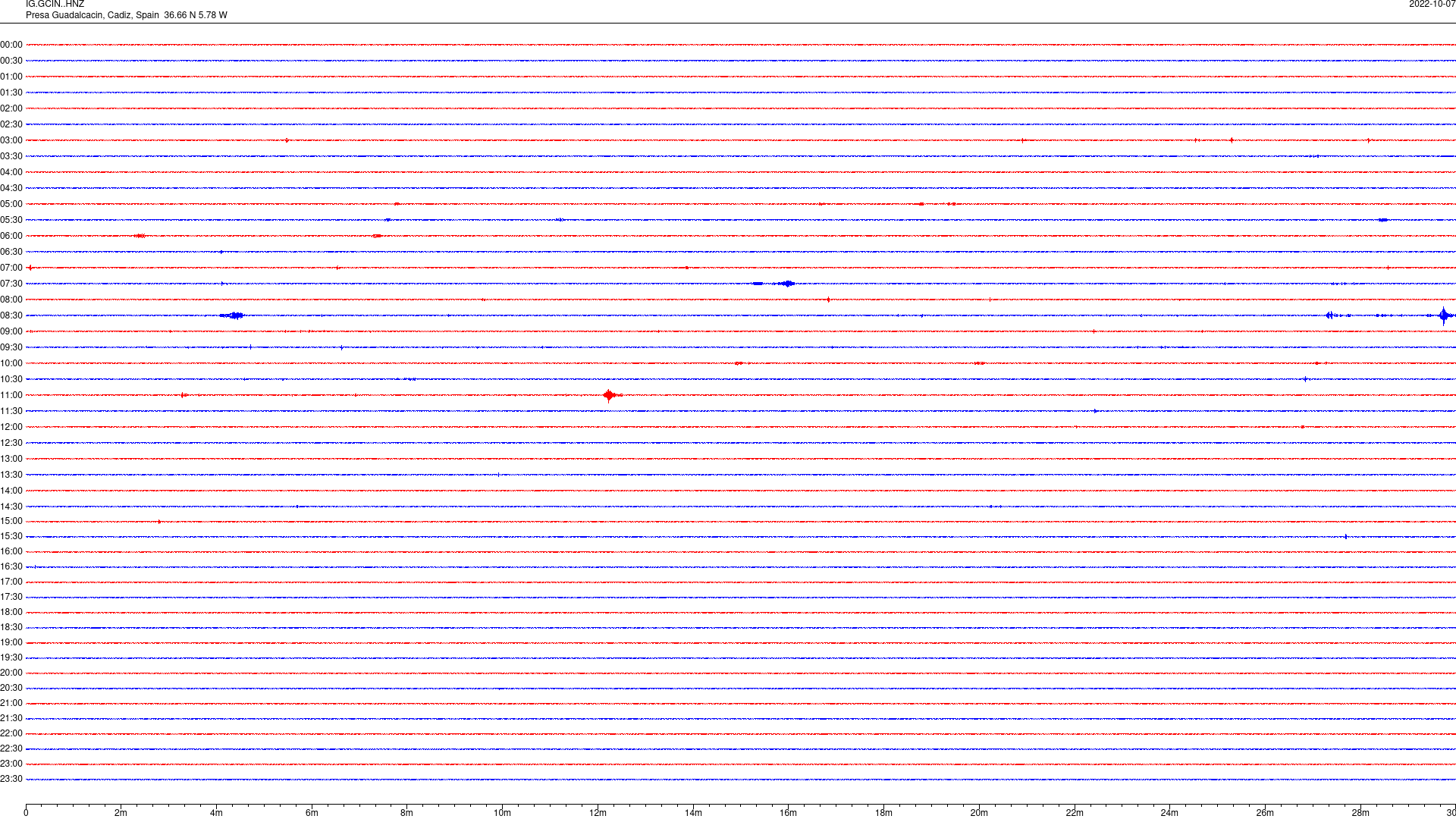Select the 02:30 time row label

point(11,124)
